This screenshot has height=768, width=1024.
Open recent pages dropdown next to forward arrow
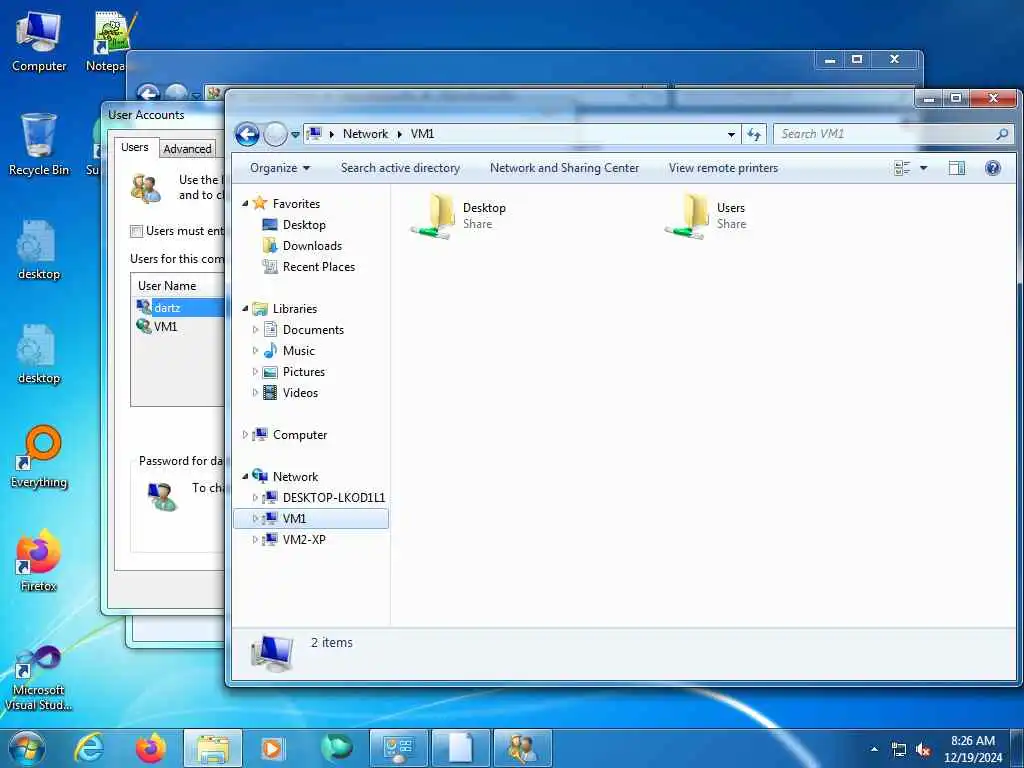(x=295, y=135)
